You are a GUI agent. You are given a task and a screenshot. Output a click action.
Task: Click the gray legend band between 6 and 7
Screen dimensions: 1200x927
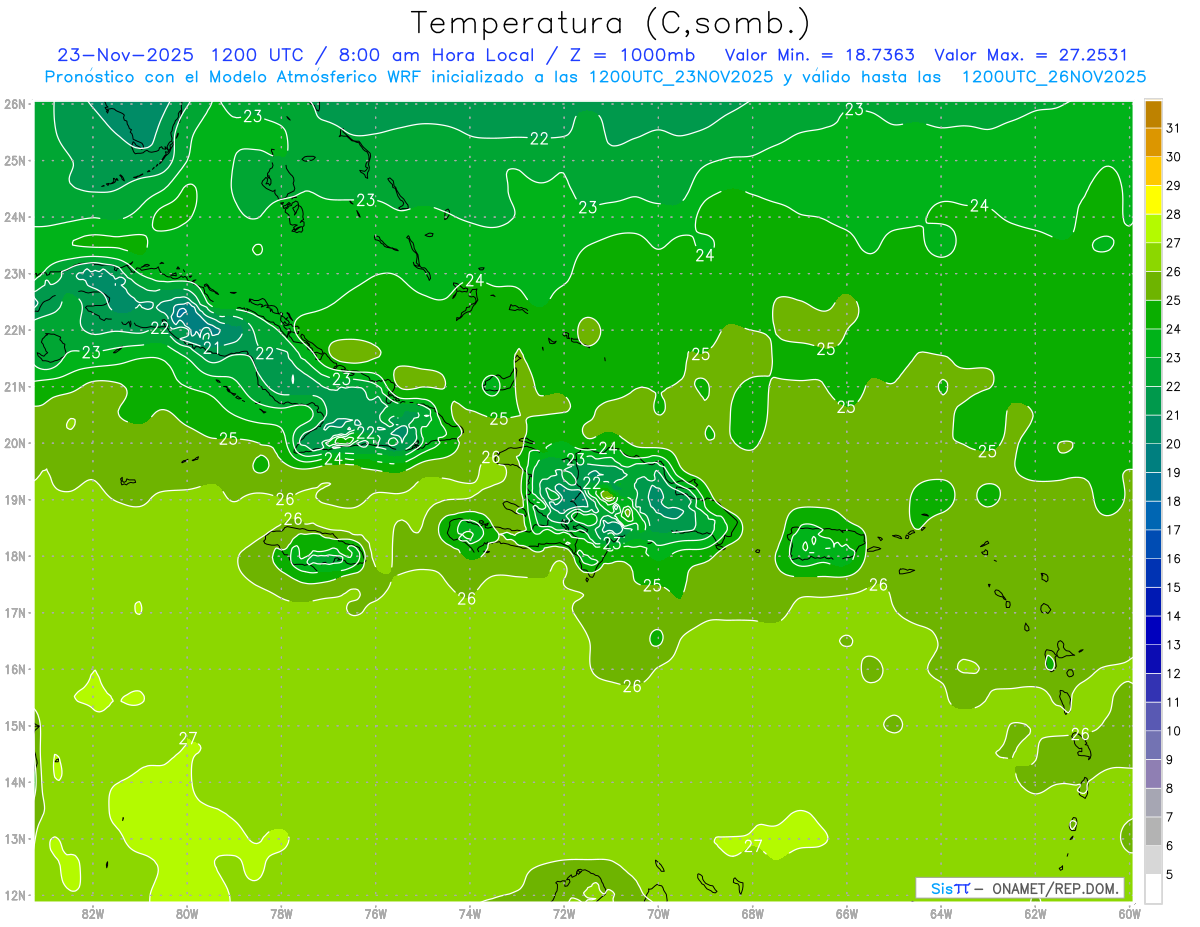1153,831
